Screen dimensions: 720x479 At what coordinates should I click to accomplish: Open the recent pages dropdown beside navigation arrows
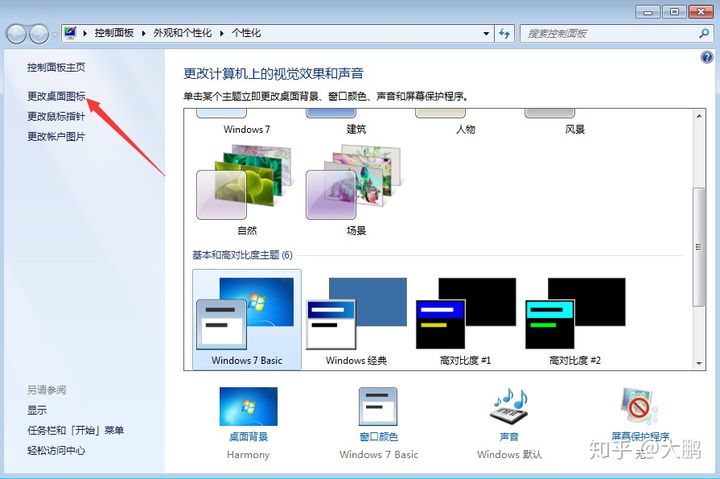pos(55,34)
